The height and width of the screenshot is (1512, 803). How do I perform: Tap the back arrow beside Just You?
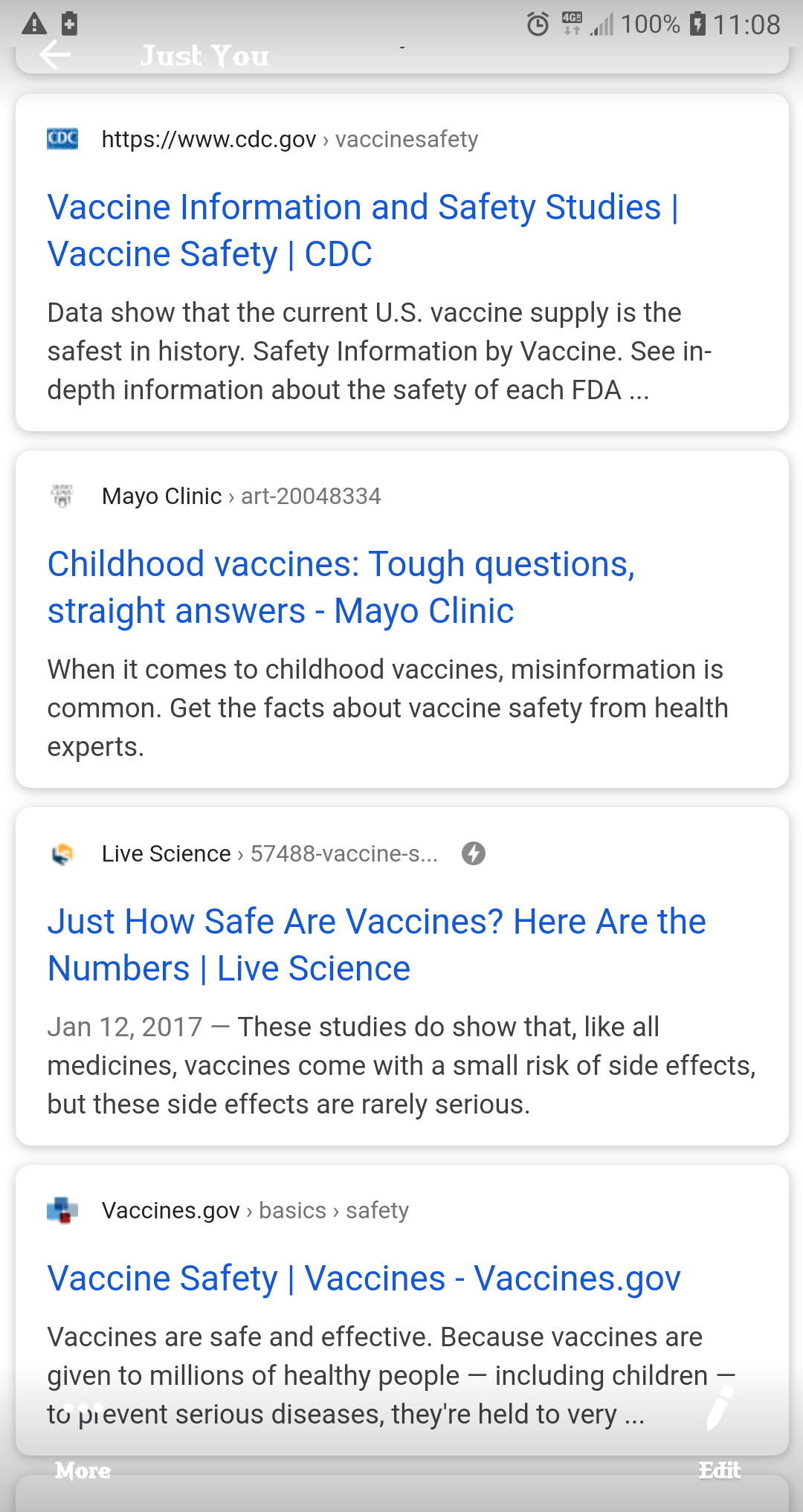coord(55,55)
